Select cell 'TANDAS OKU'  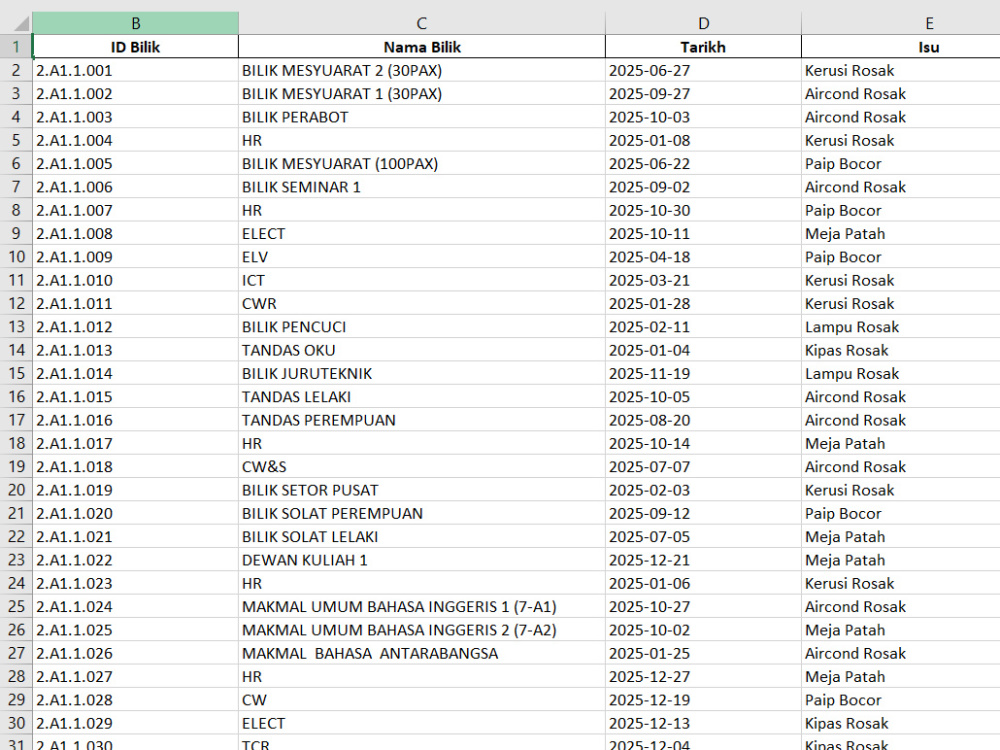(422, 350)
